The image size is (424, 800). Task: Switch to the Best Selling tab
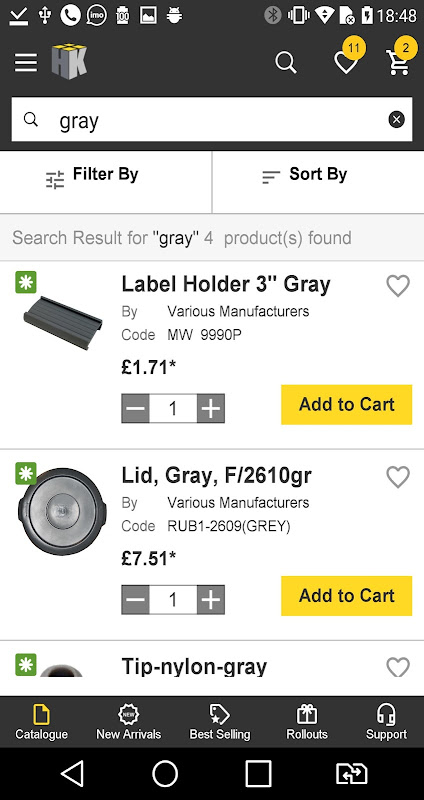tap(220, 722)
